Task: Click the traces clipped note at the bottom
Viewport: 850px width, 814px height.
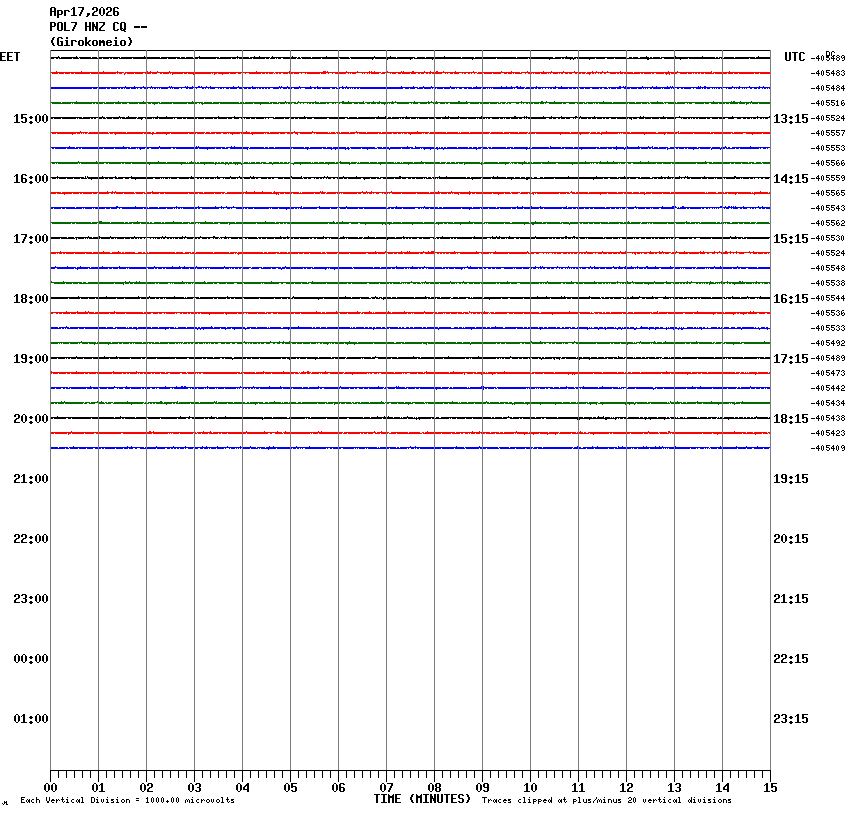Action: pyautogui.click(x=606, y=800)
